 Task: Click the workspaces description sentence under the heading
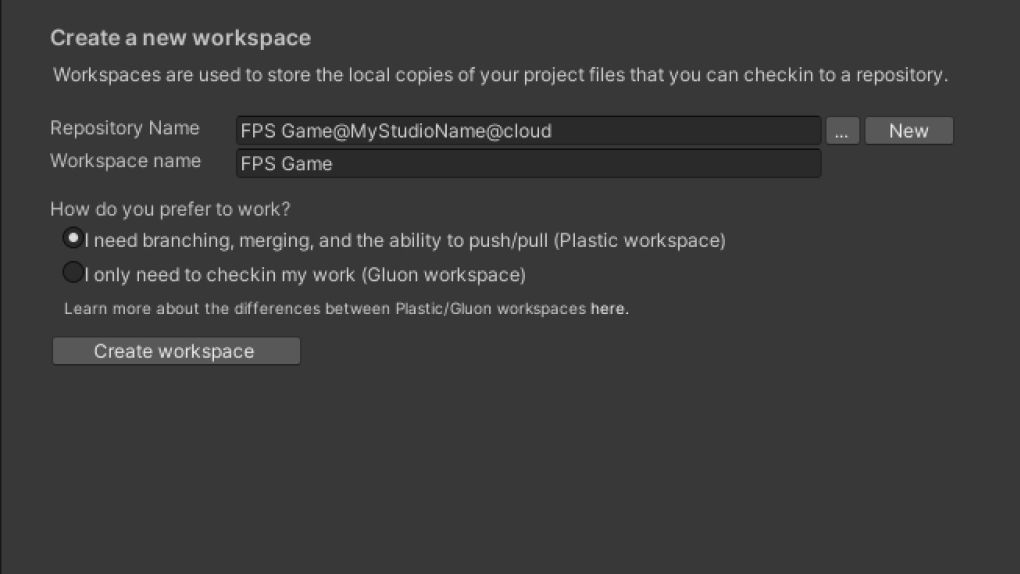[x=500, y=75]
